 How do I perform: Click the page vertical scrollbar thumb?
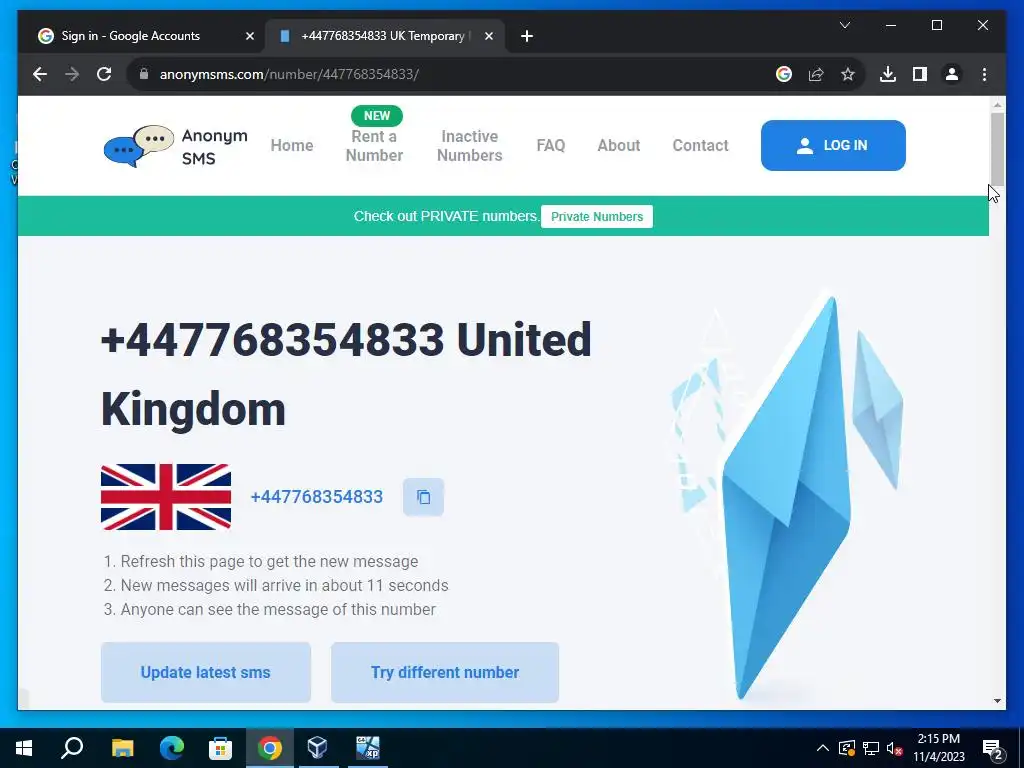997,149
